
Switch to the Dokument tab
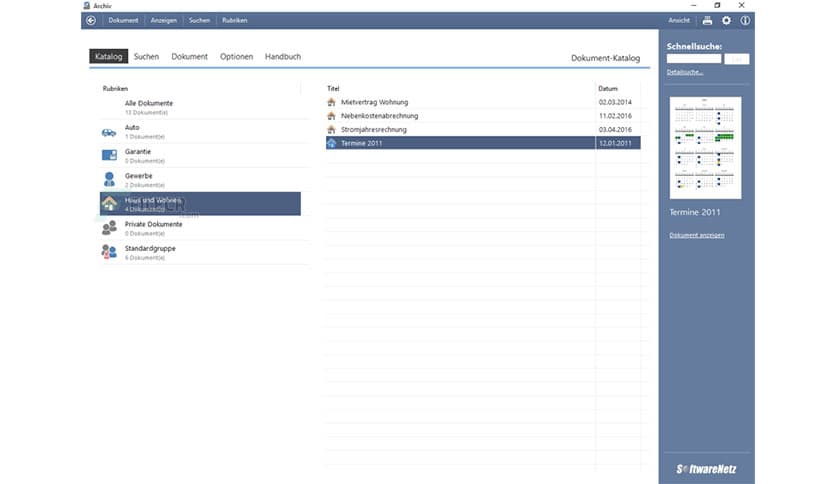(189, 57)
